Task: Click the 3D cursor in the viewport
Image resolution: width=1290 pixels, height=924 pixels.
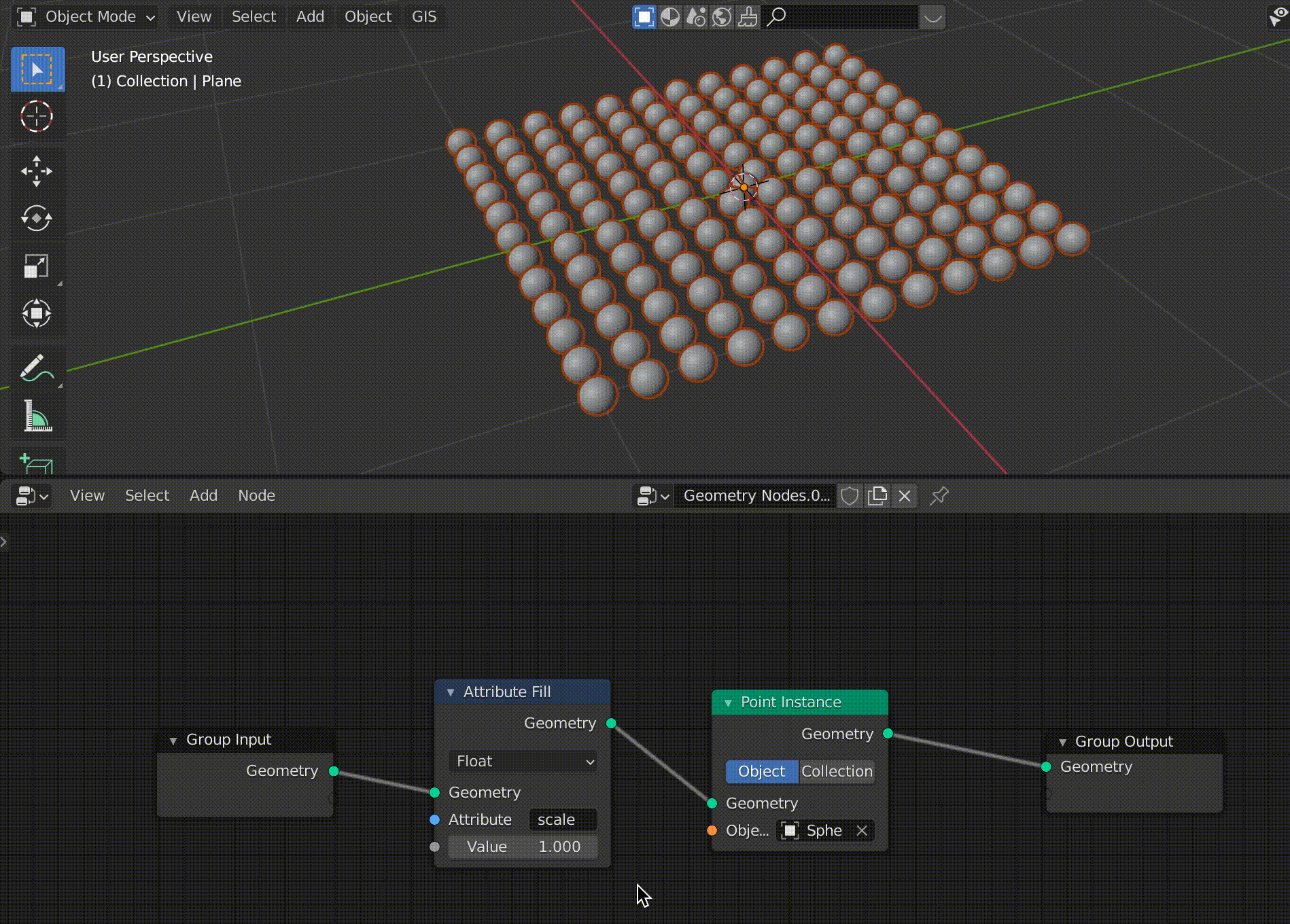Action: (744, 187)
